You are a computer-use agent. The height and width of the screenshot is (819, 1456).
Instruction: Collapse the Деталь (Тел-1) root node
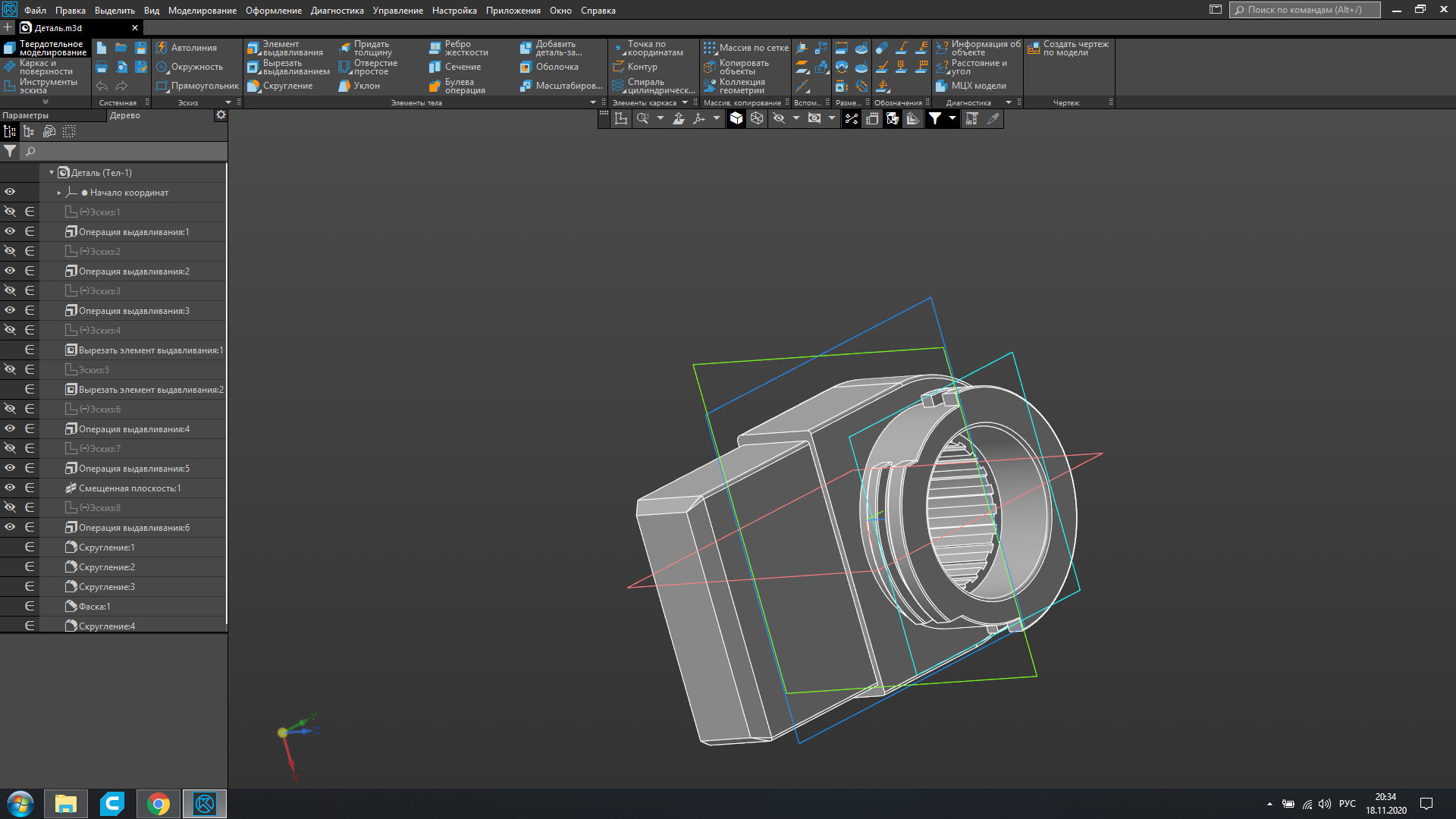point(52,173)
